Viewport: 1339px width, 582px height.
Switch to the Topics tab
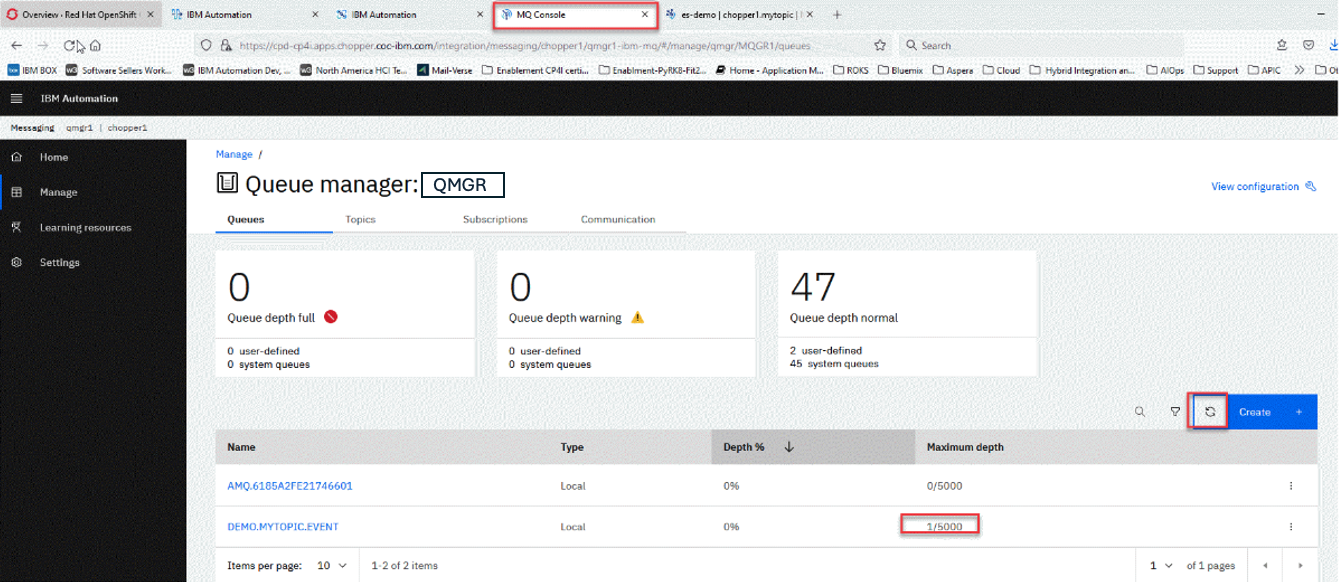[x=360, y=219]
